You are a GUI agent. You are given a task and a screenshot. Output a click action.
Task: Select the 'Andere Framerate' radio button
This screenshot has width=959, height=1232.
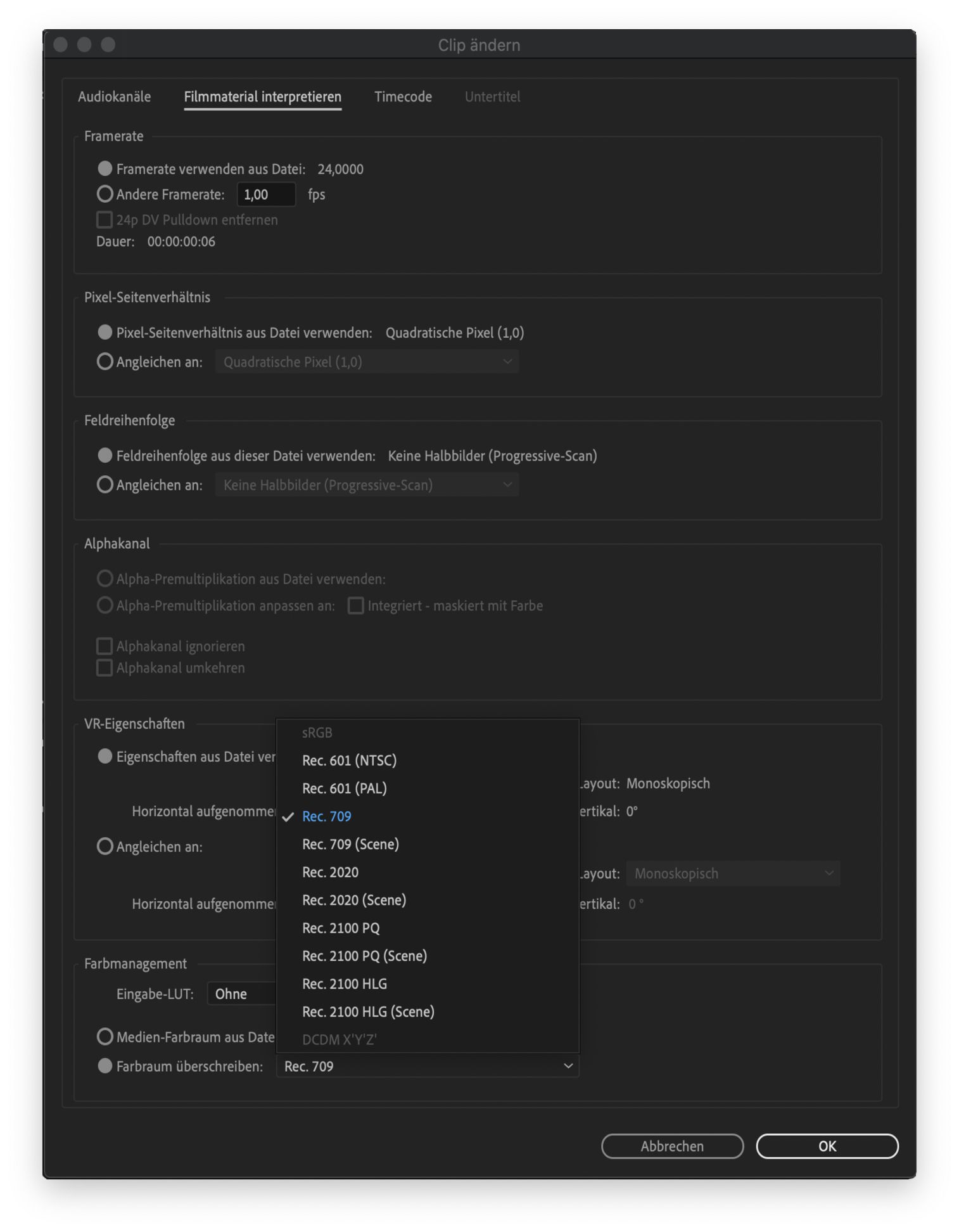click(105, 194)
